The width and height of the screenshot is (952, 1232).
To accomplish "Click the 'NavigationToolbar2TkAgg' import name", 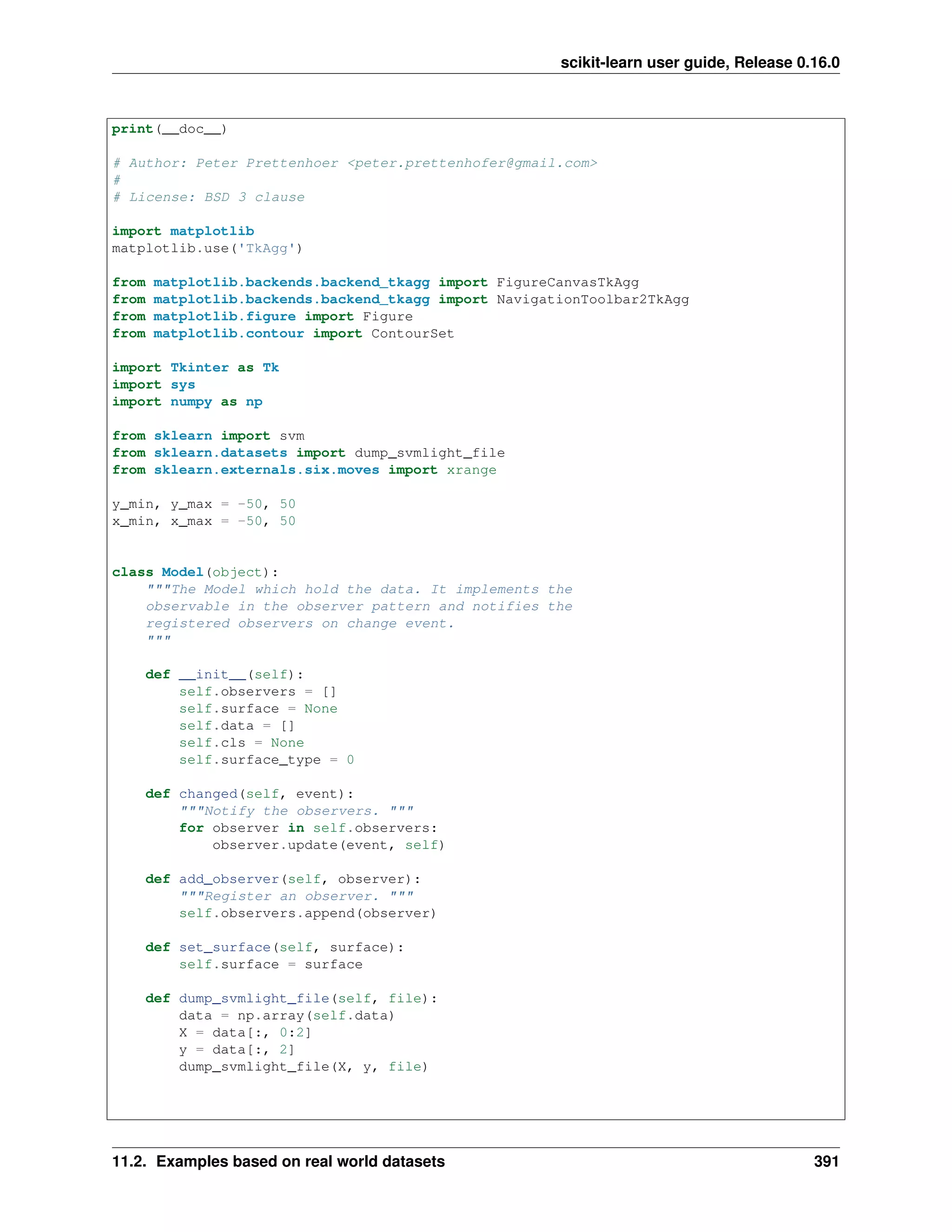I will pos(593,299).
